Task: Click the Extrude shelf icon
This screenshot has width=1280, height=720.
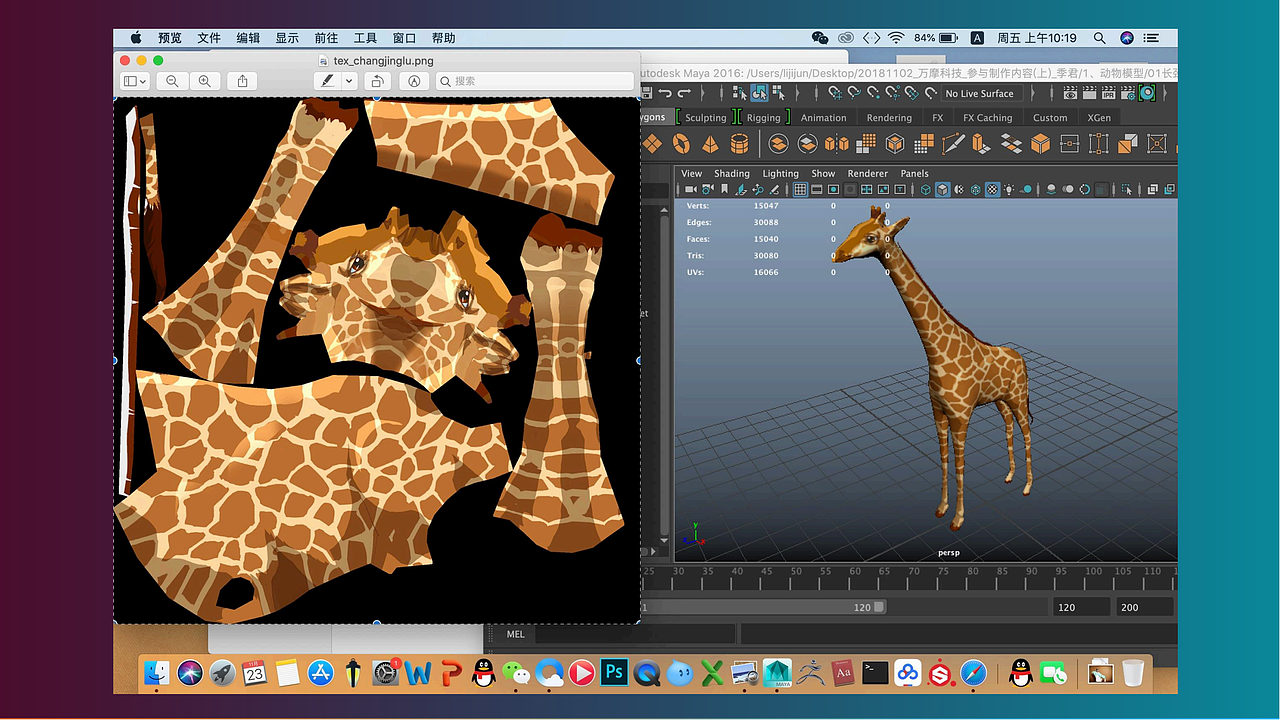Action: click(982, 144)
